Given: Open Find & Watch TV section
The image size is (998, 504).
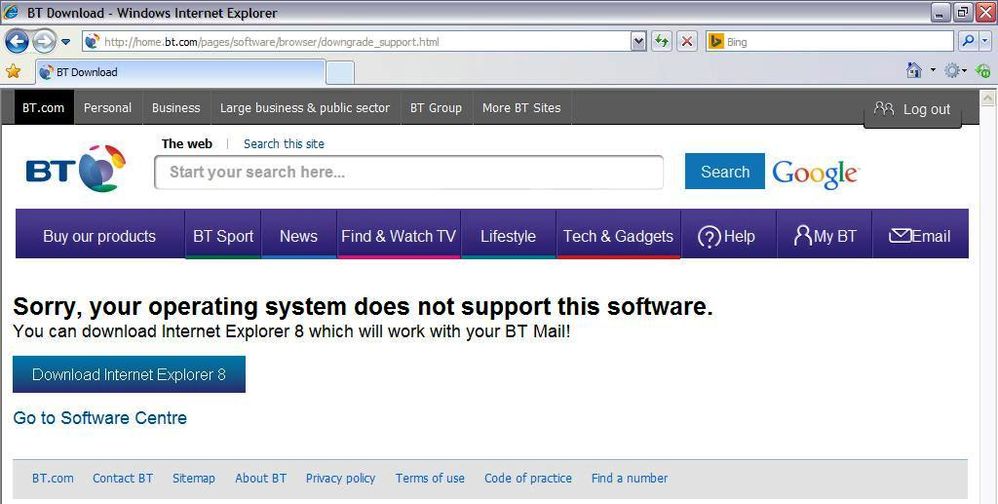Looking at the screenshot, I should click(398, 236).
